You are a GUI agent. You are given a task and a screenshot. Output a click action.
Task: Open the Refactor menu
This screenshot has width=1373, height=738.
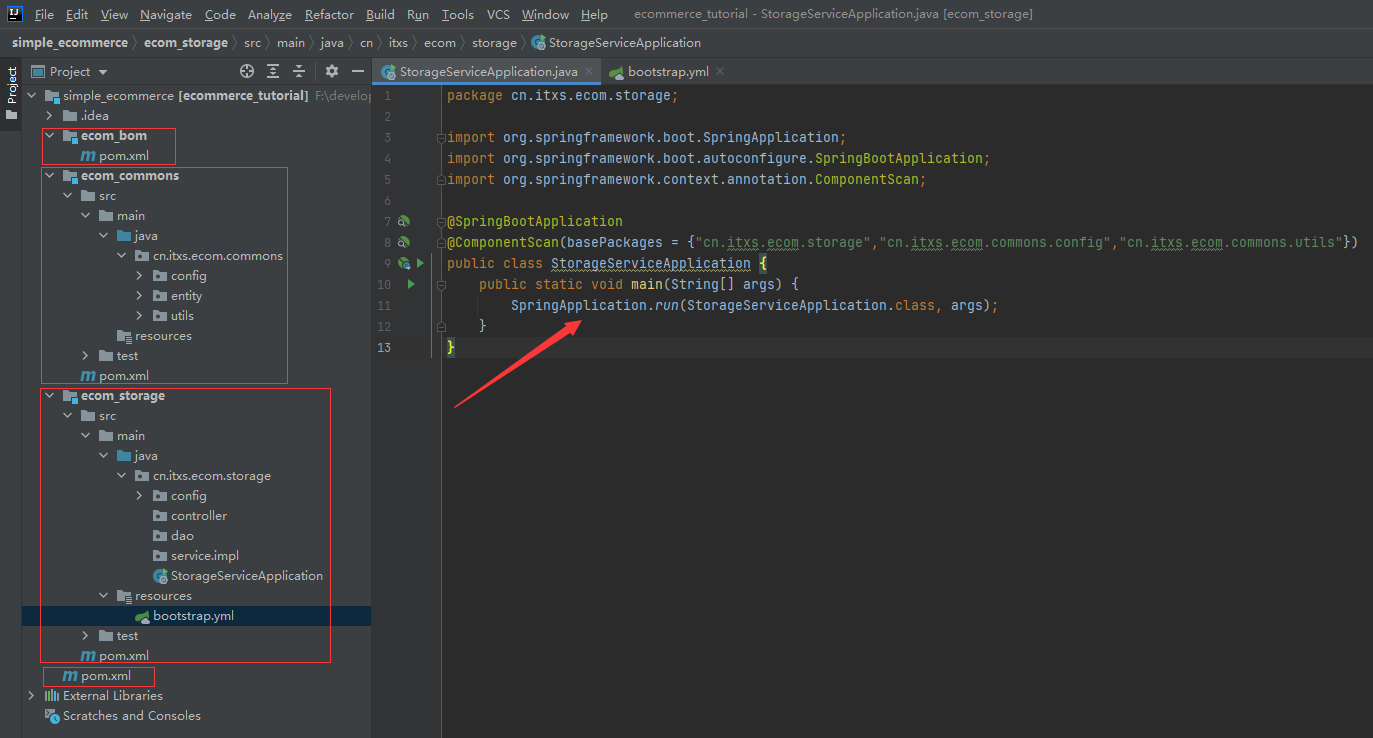coord(329,14)
